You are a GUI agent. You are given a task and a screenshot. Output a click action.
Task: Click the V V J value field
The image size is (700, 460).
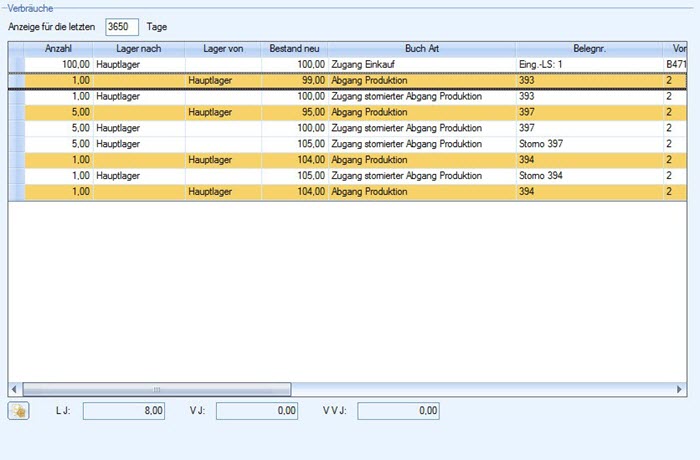[398, 411]
